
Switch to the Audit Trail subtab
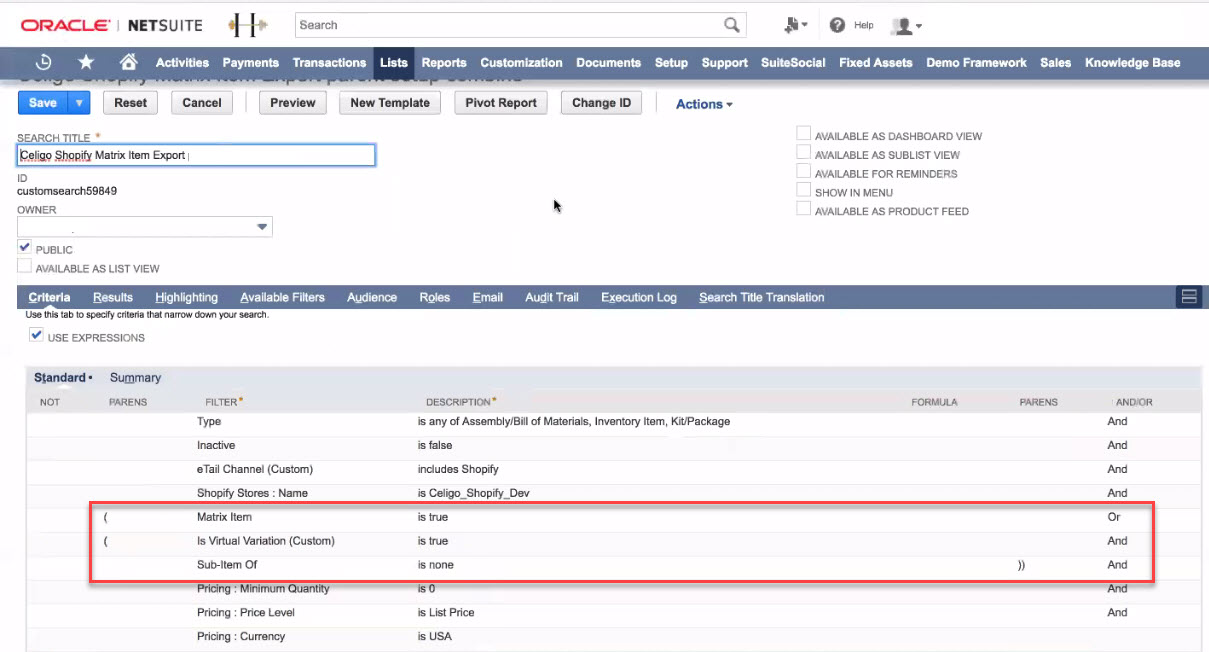552,297
